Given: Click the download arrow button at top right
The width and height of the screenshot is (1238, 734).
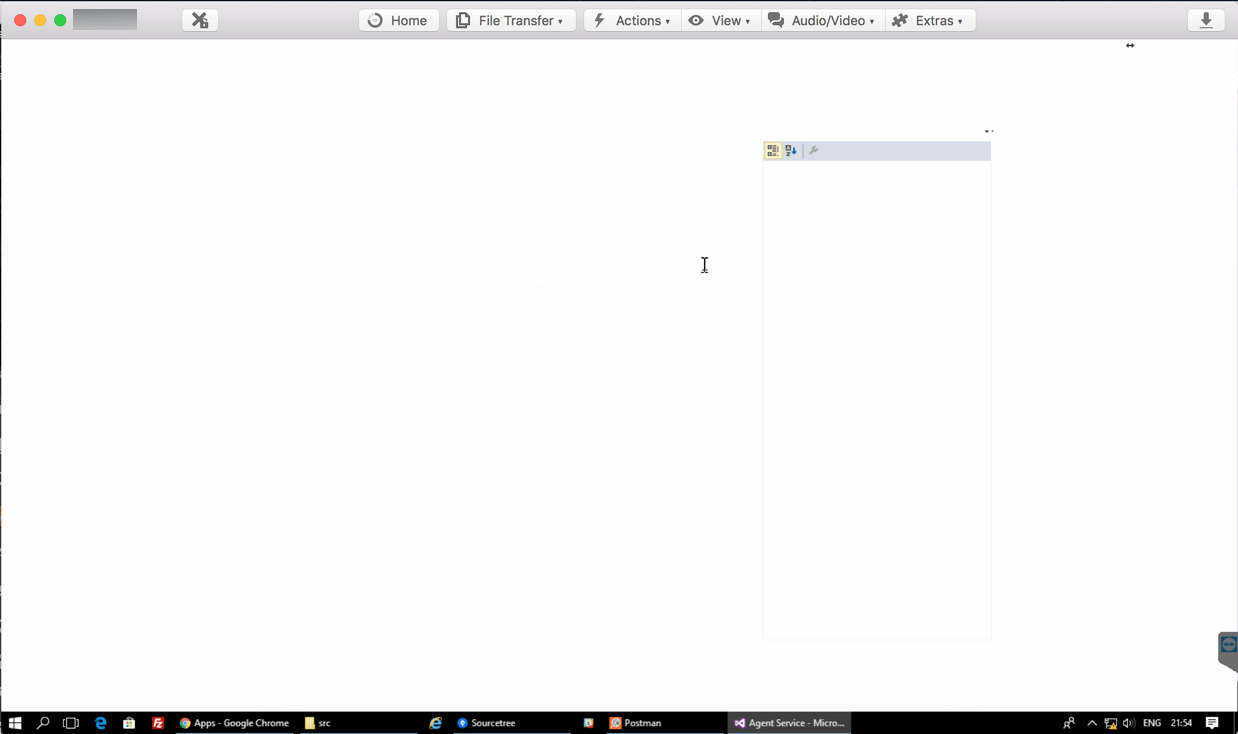Looking at the screenshot, I should pyautogui.click(x=1206, y=20).
